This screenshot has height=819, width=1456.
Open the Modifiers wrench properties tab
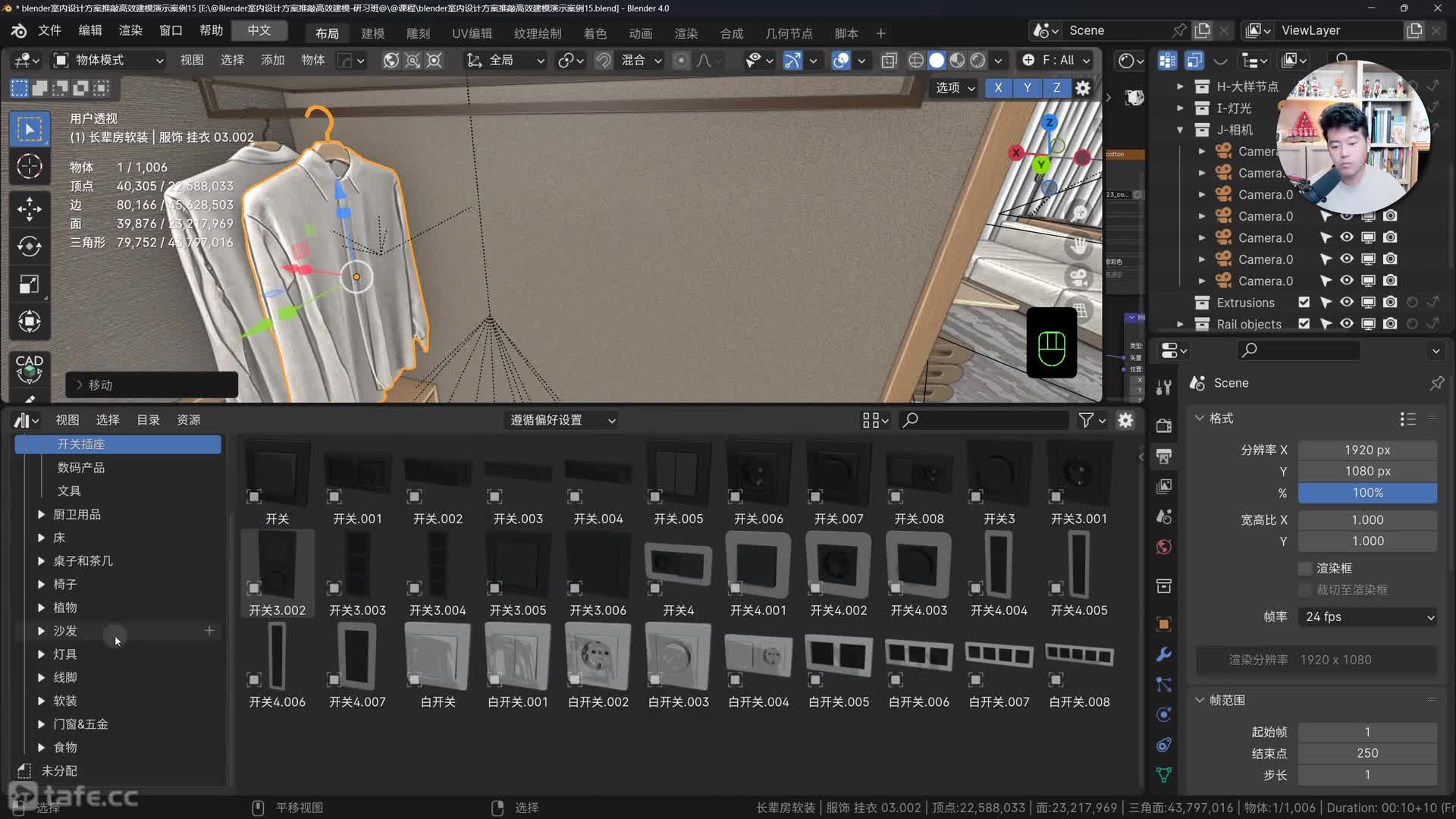click(1163, 654)
